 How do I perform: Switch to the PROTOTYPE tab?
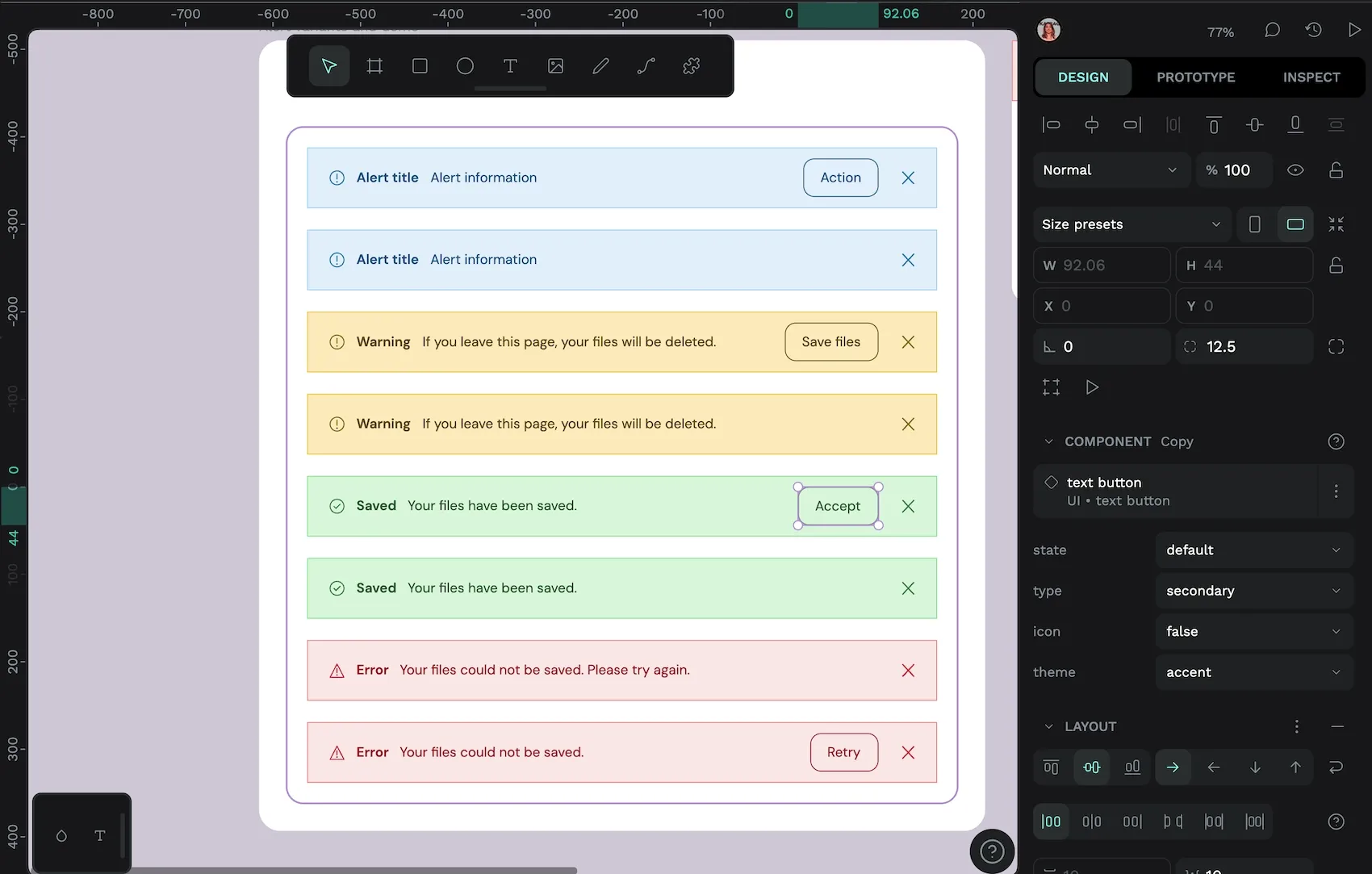click(x=1195, y=77)
